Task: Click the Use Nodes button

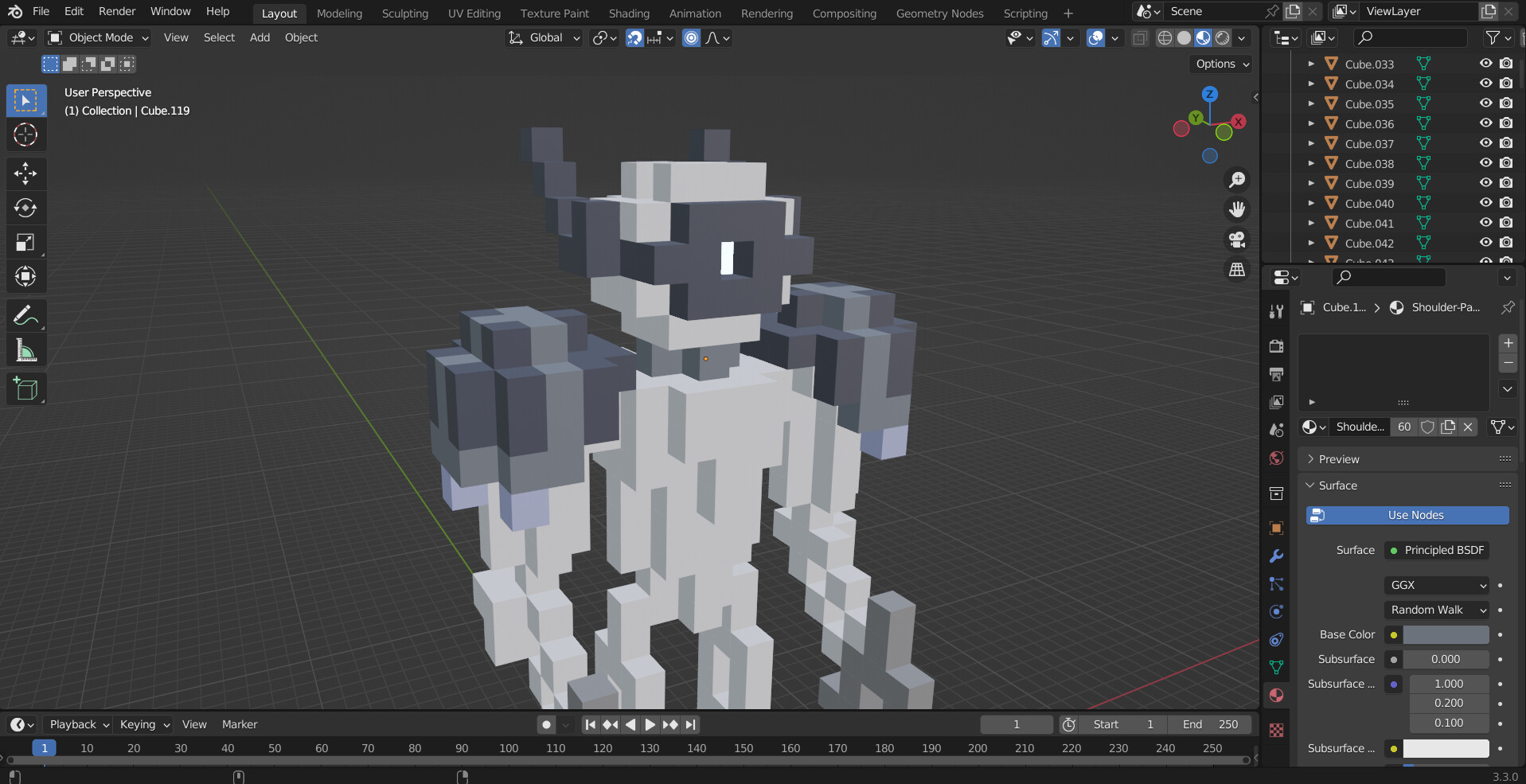Action: click(x=1407, y=515)
